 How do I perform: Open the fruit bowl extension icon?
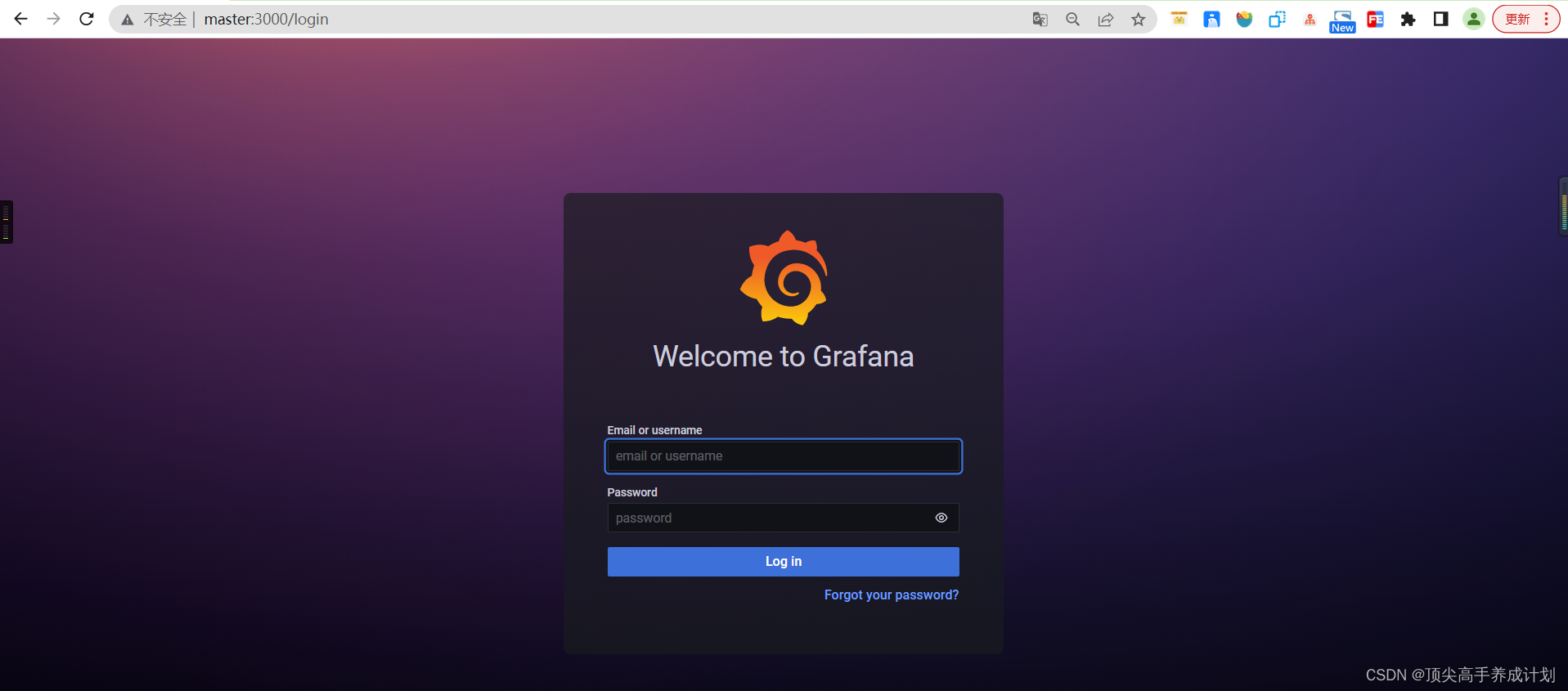pyautogui.click(x=1244, y=20)
